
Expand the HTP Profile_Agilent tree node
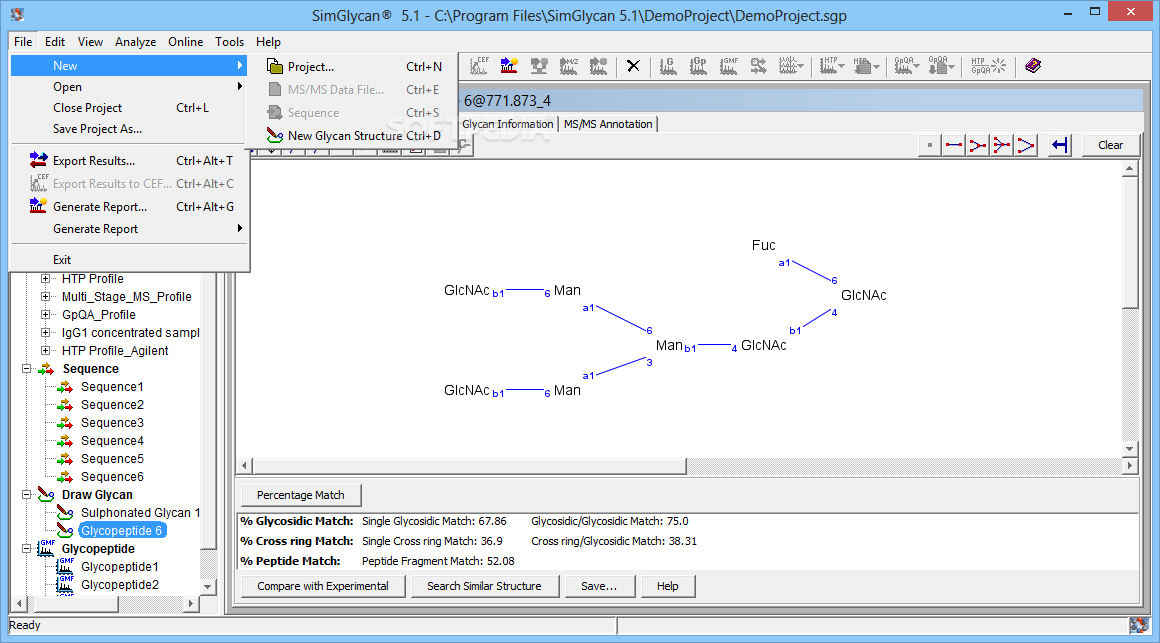coord(45,351)
